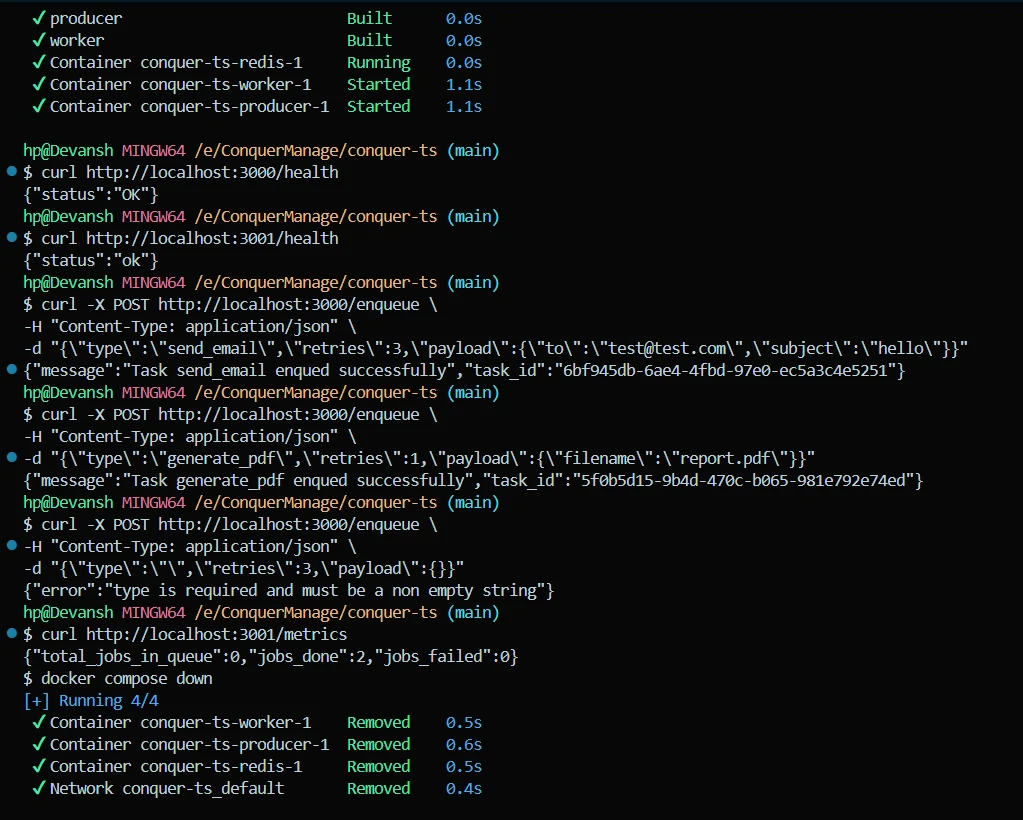Click the 0.6s duration value
The width and height of the screenshot is (1023, 820).
tap(464, 744)
